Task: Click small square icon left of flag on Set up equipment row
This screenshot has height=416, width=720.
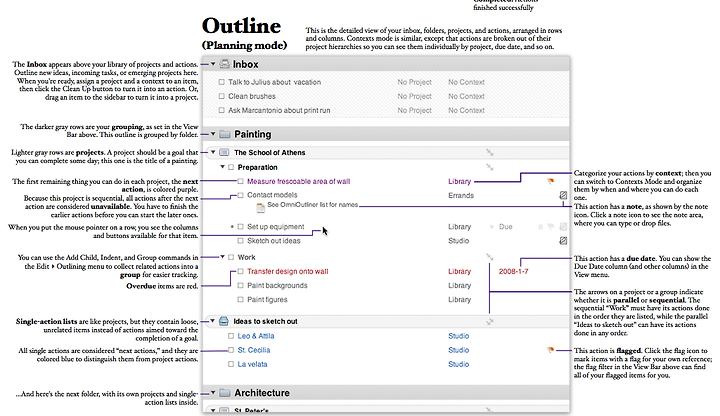Action: tap(540, 226)
